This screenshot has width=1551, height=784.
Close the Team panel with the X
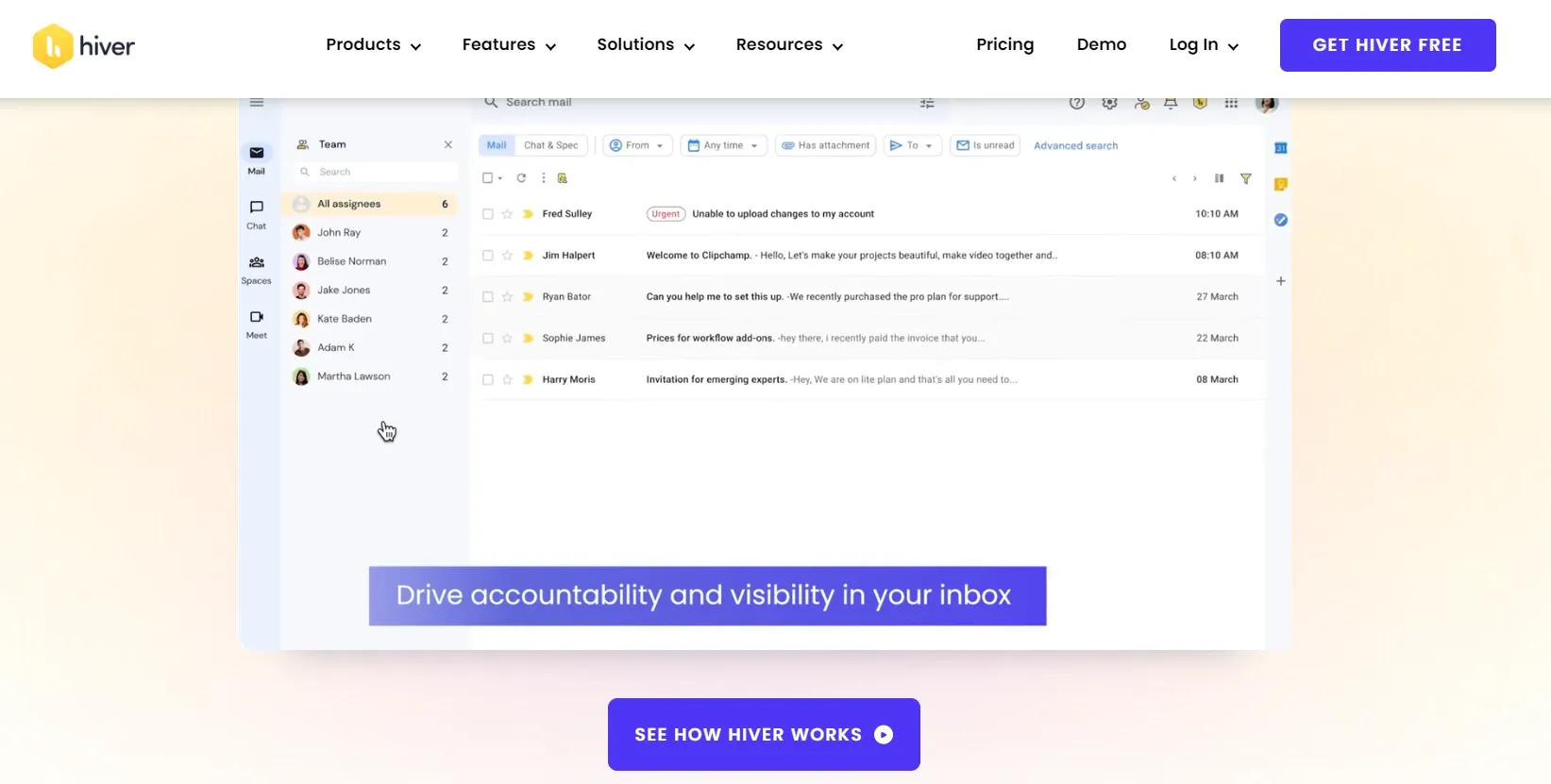[448, 144]
